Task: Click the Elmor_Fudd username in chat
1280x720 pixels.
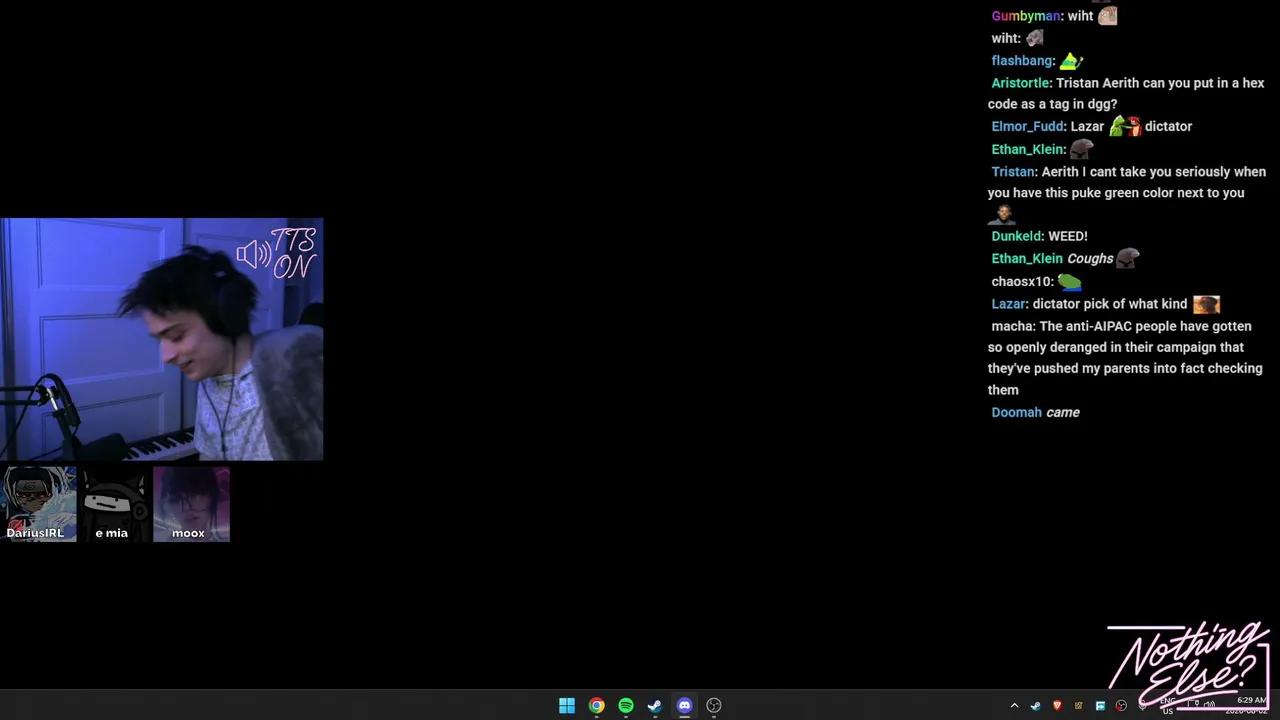Action: (x=1027, y=126)
